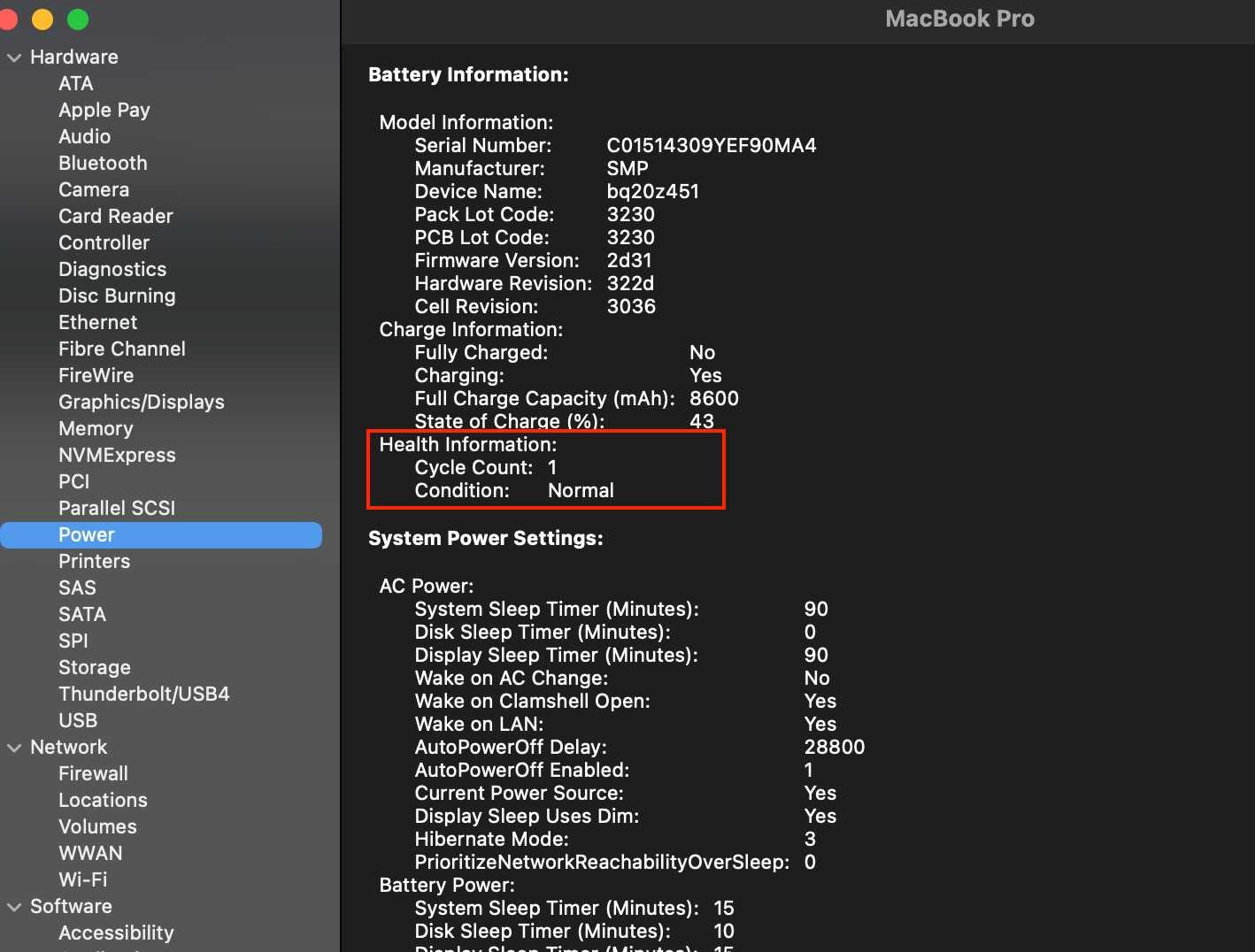
Task: Show Graphics/Displays information
Action: point(142,402)
